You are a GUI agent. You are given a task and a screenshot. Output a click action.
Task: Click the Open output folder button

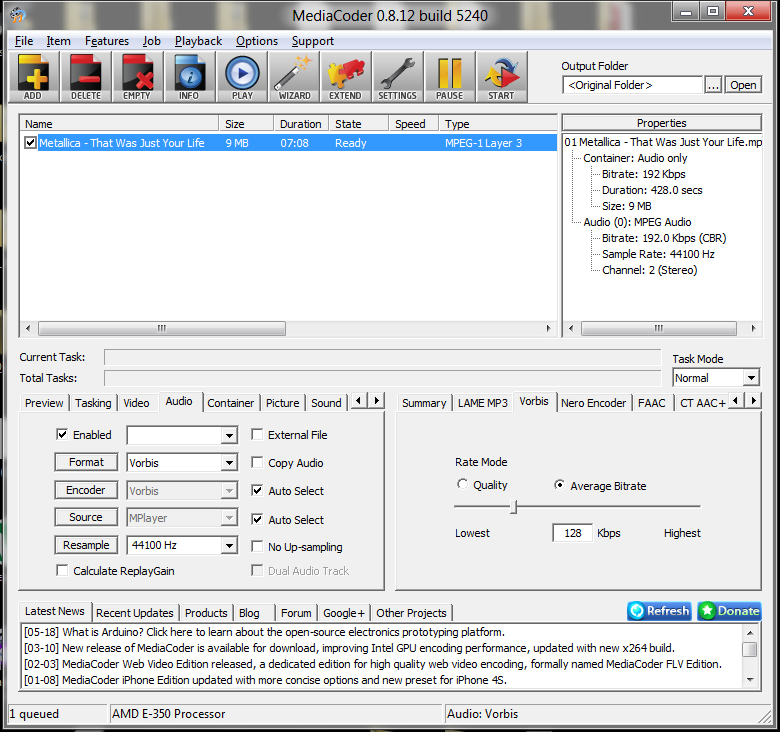(x=743, y=85)
